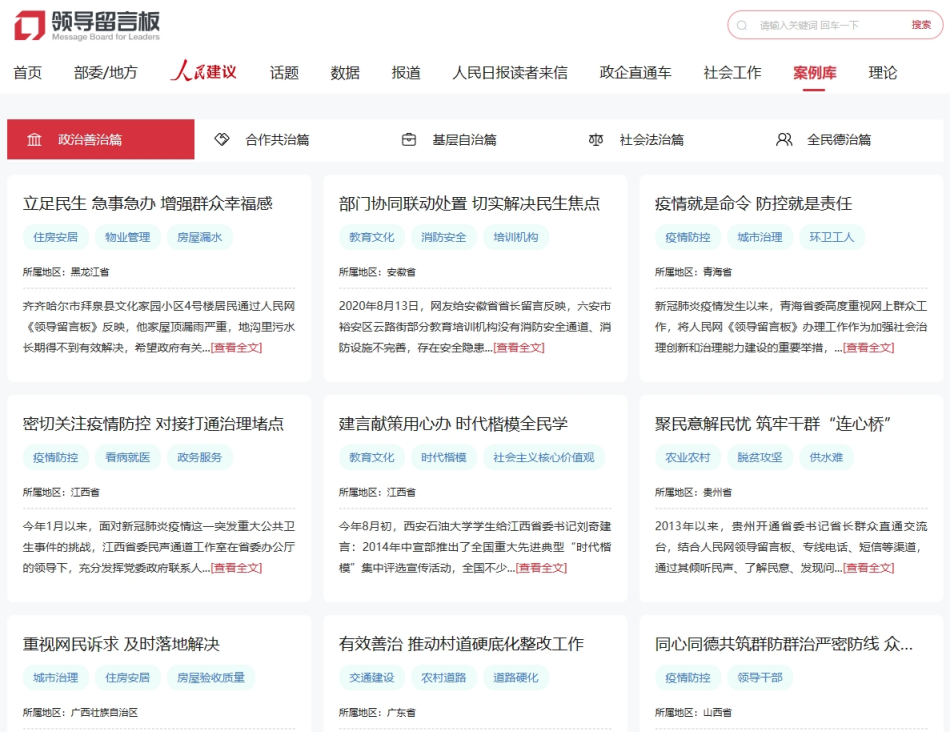Click the building icon beside 政治善治篇

pos(31,139)
